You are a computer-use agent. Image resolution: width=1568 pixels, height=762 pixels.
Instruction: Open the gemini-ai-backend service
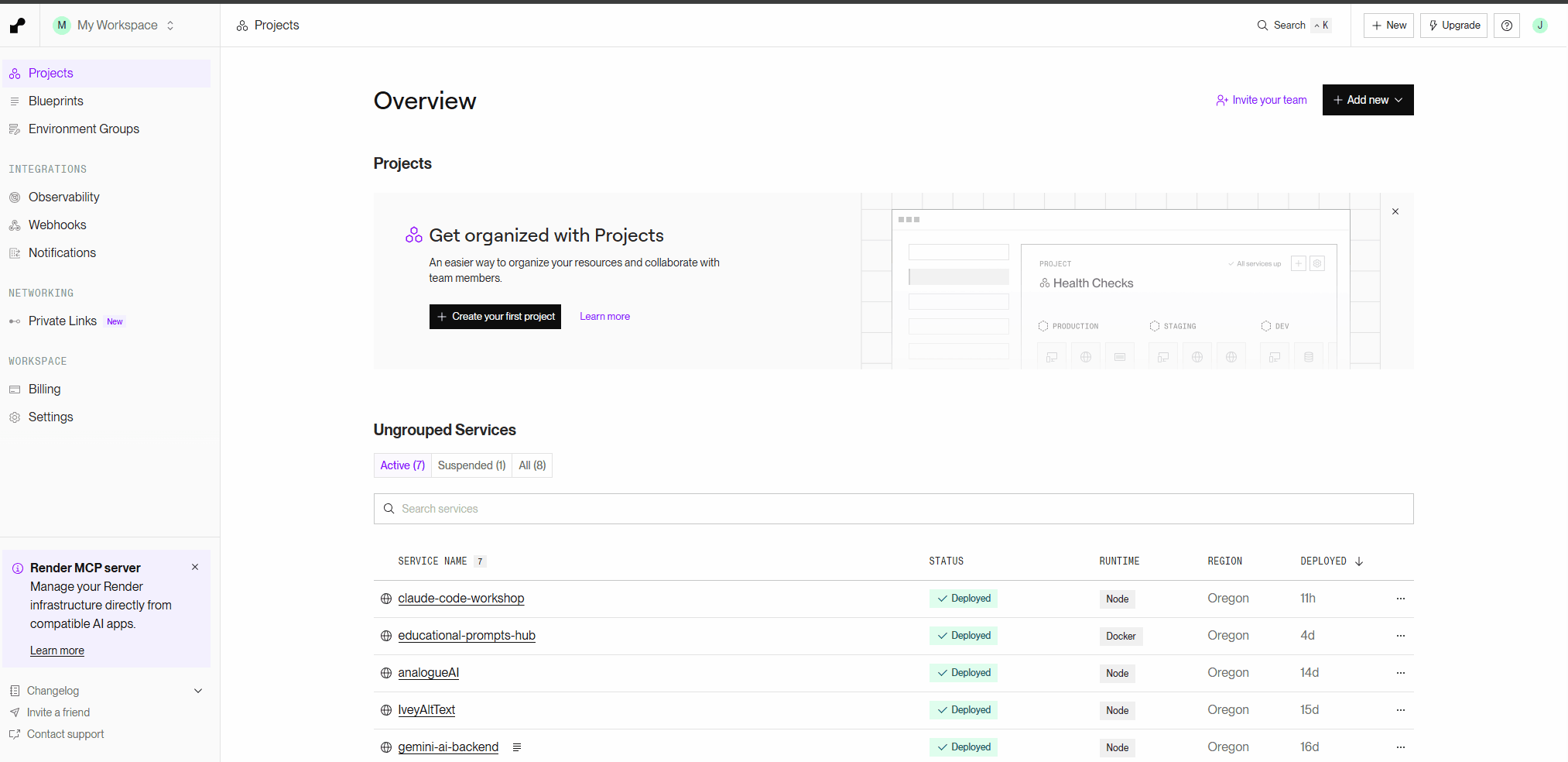point(448,747)
